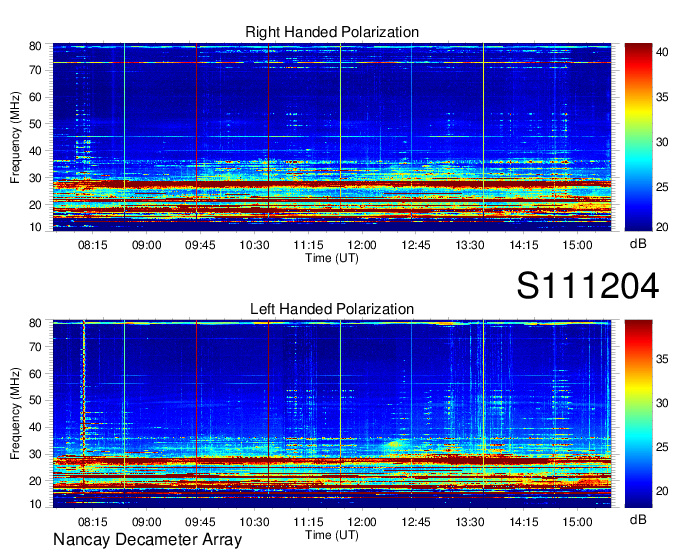
Task: Click the Right Handed Polarization spectrogram image
Action: (332, 137)
